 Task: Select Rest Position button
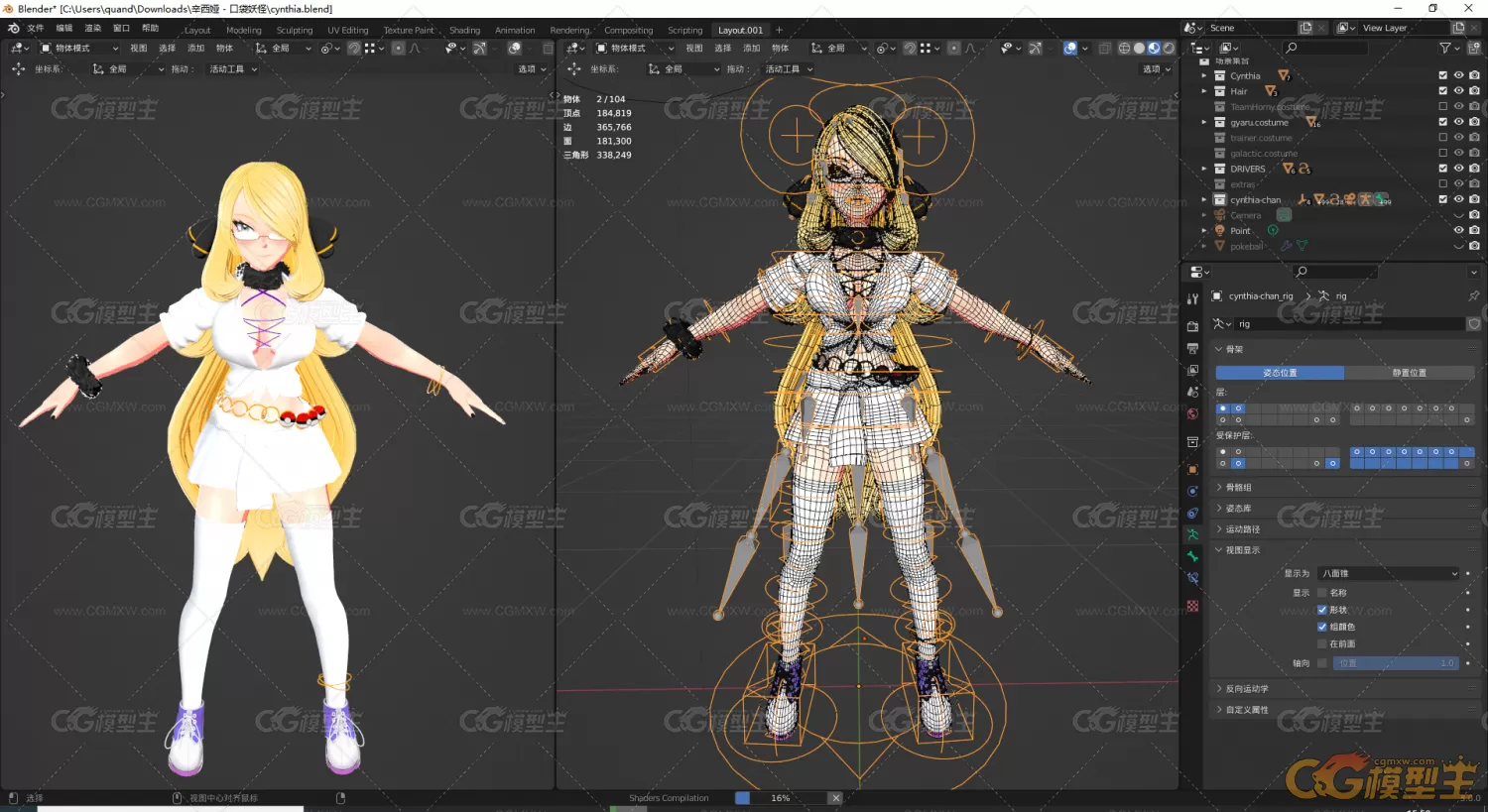[x=1410, y=373]
